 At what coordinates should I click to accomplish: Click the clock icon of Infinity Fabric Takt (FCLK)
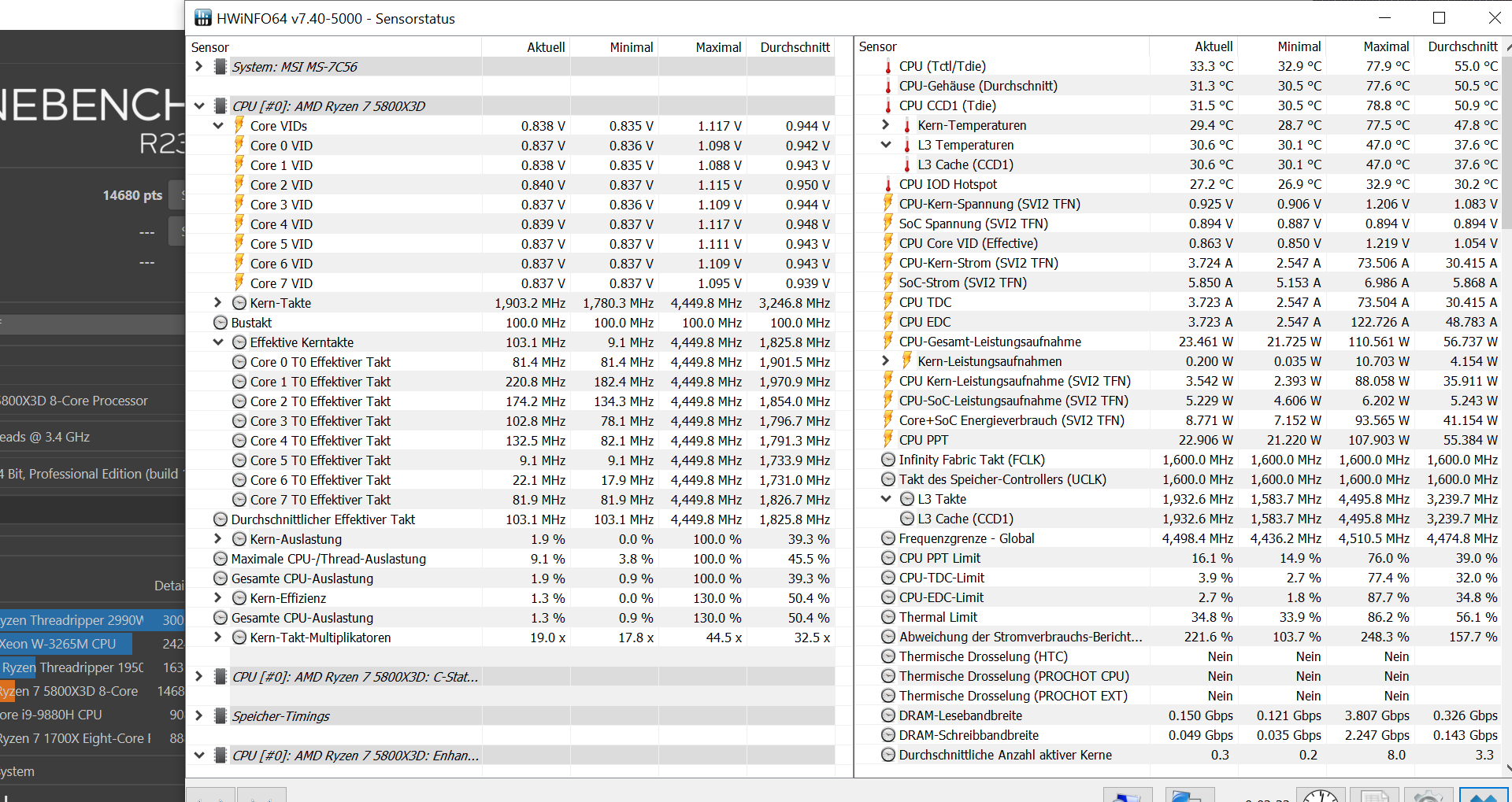(888, 460)
